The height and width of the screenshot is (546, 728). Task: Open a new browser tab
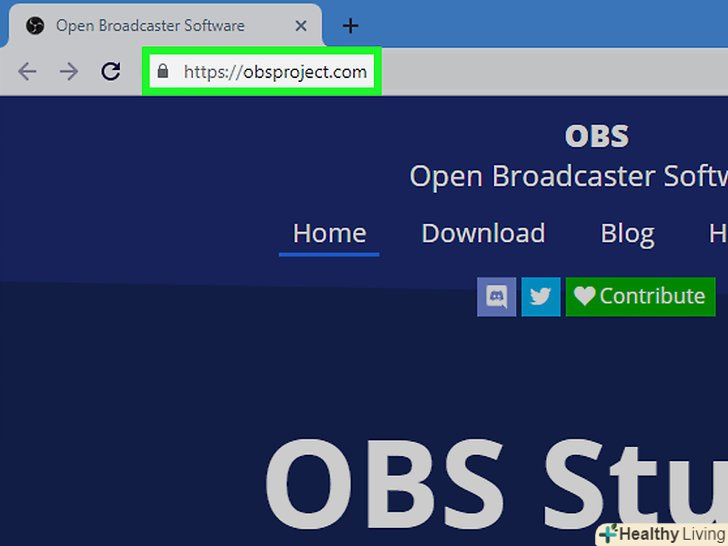tap(351, 26)
